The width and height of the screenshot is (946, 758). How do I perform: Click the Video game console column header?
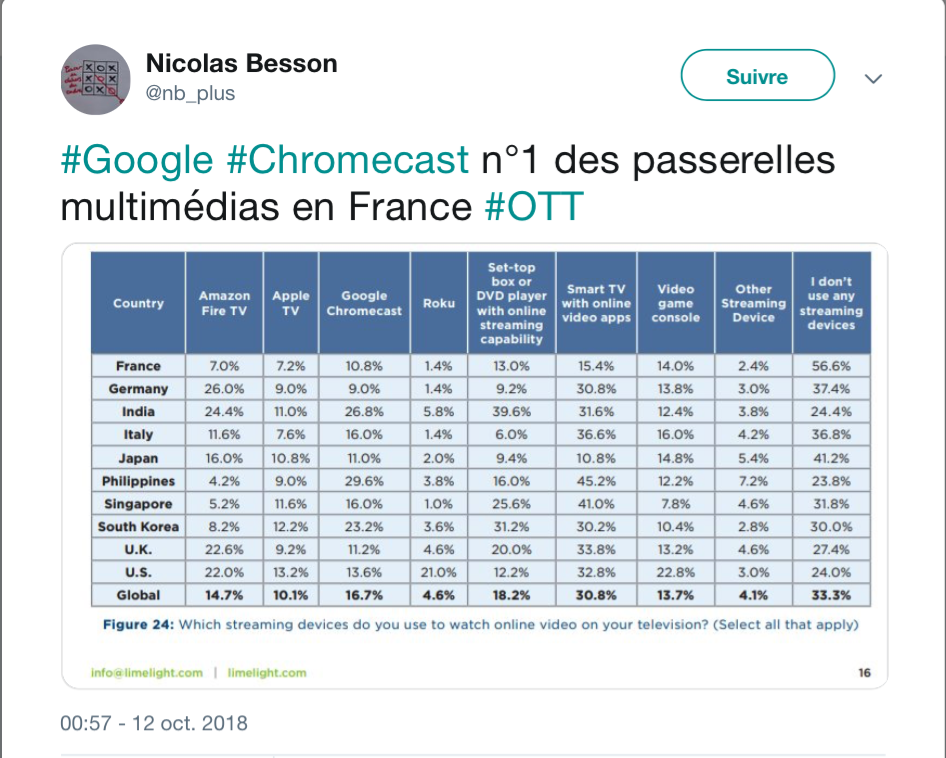click(x=675, y=303)
